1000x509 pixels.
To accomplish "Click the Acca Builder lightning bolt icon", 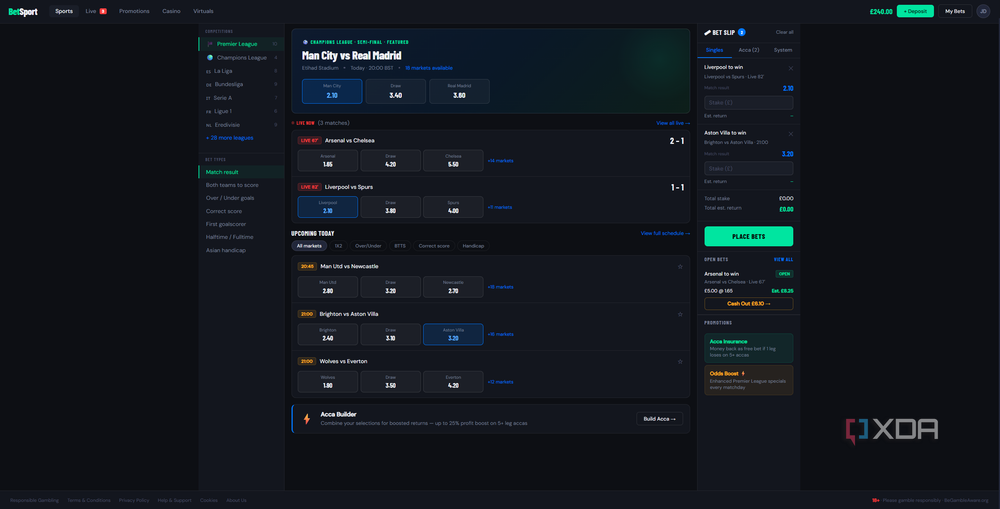I will [307, 419].
